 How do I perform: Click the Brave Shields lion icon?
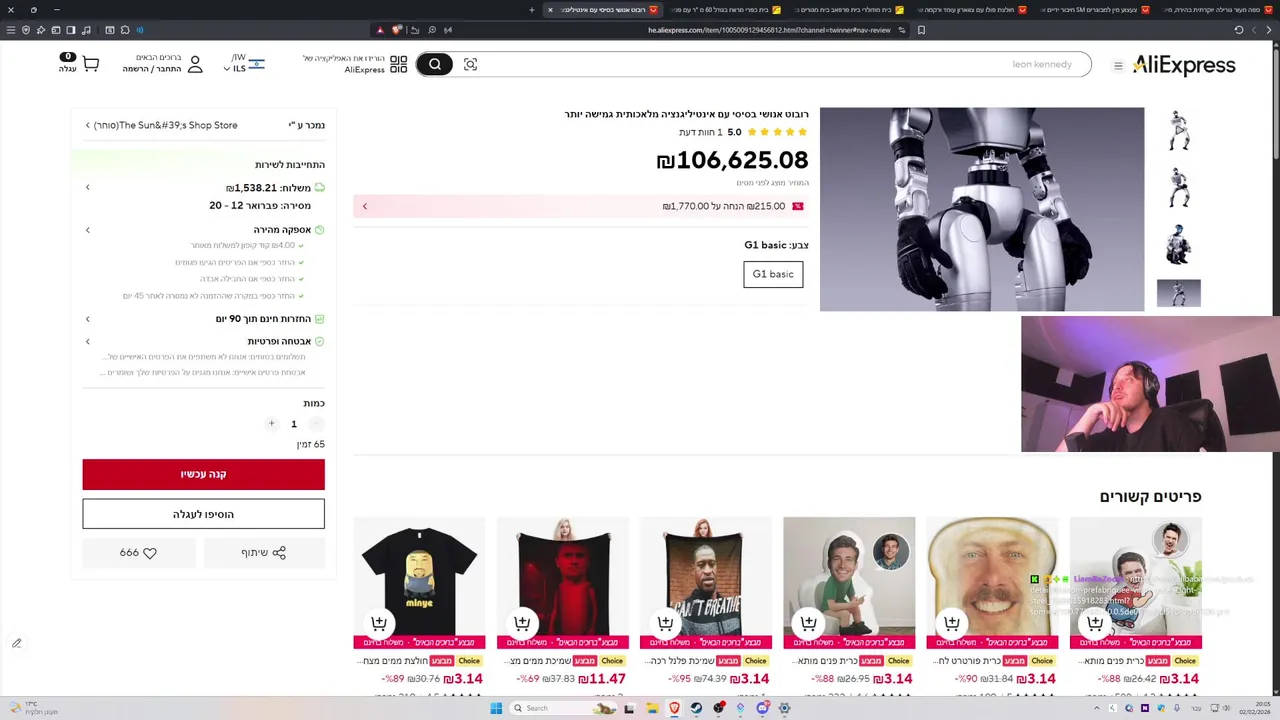coord(397,30)
